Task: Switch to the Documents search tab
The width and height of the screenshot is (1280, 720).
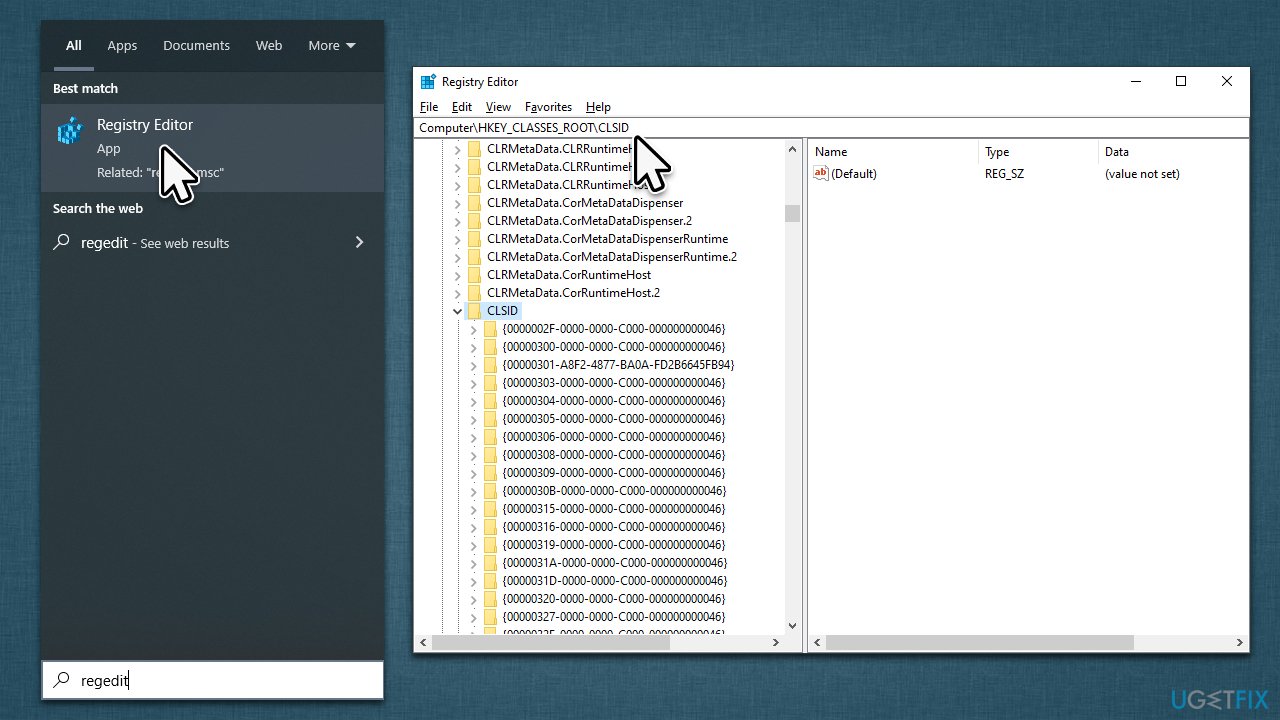Action: [x=196, y=46]
